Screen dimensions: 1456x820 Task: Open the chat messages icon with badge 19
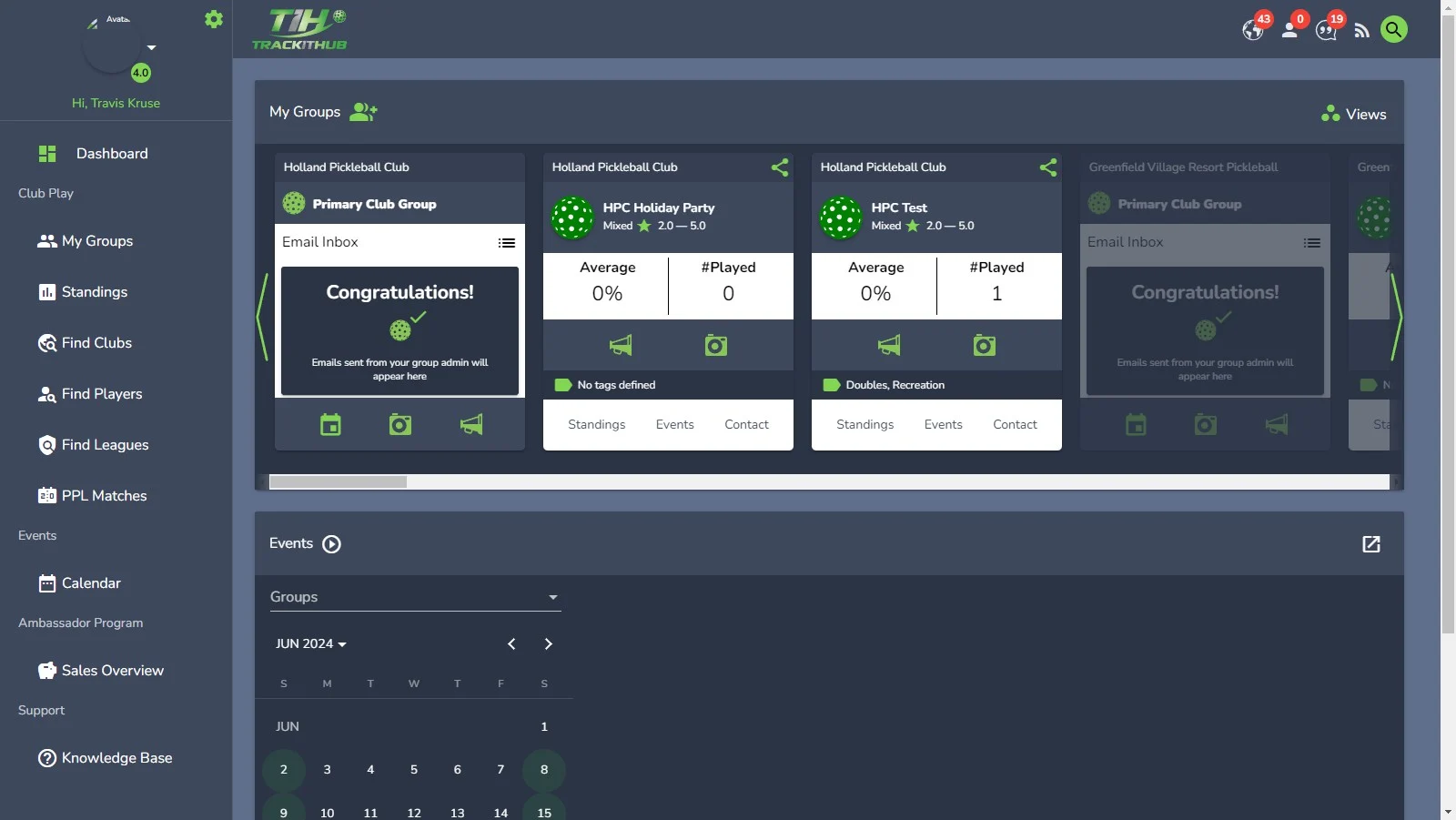(1327, 31)
